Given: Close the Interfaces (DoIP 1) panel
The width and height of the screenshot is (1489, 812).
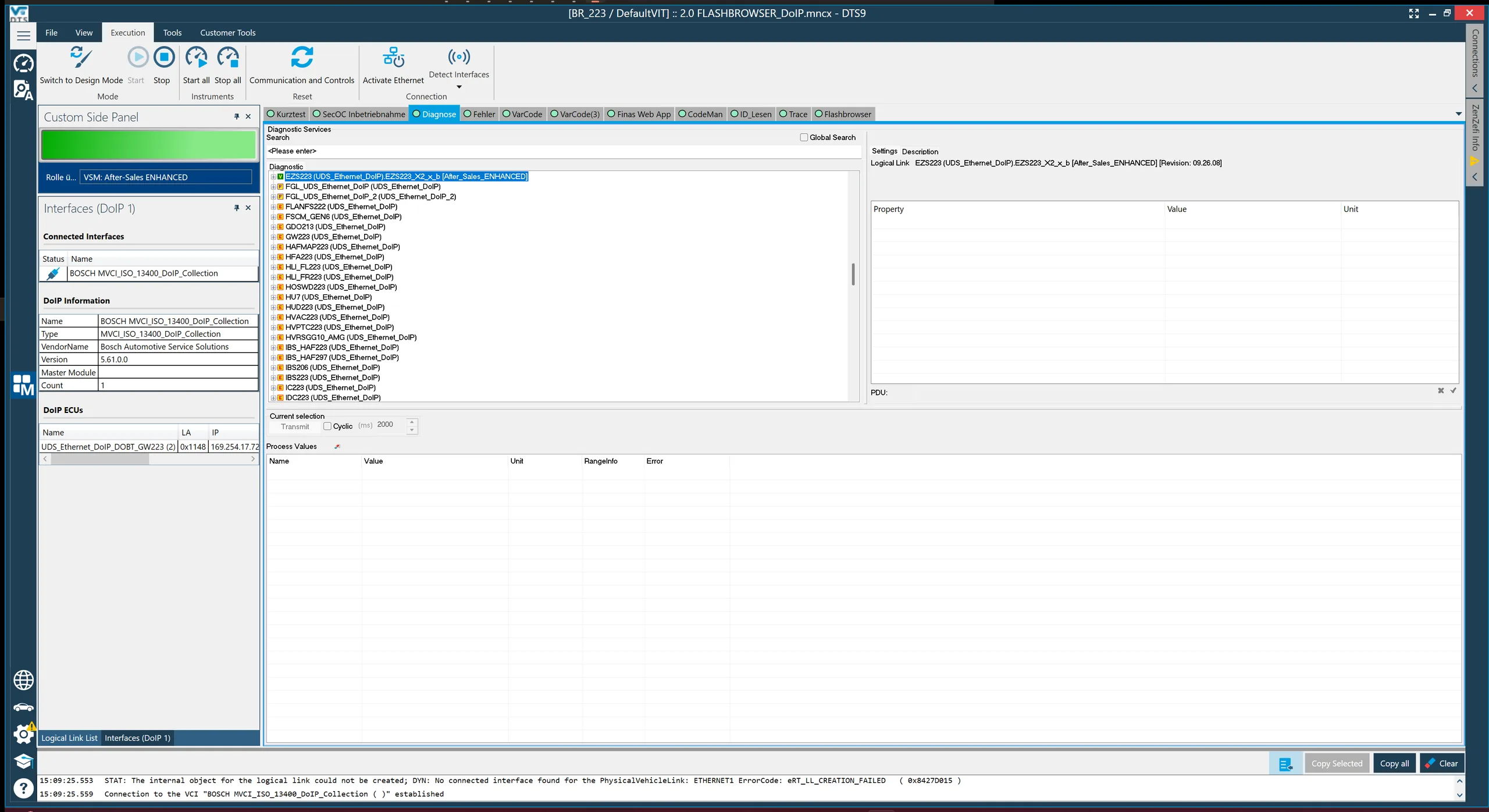Looking at the screenshot, I should pyautogui.click(x=248, y=208).
